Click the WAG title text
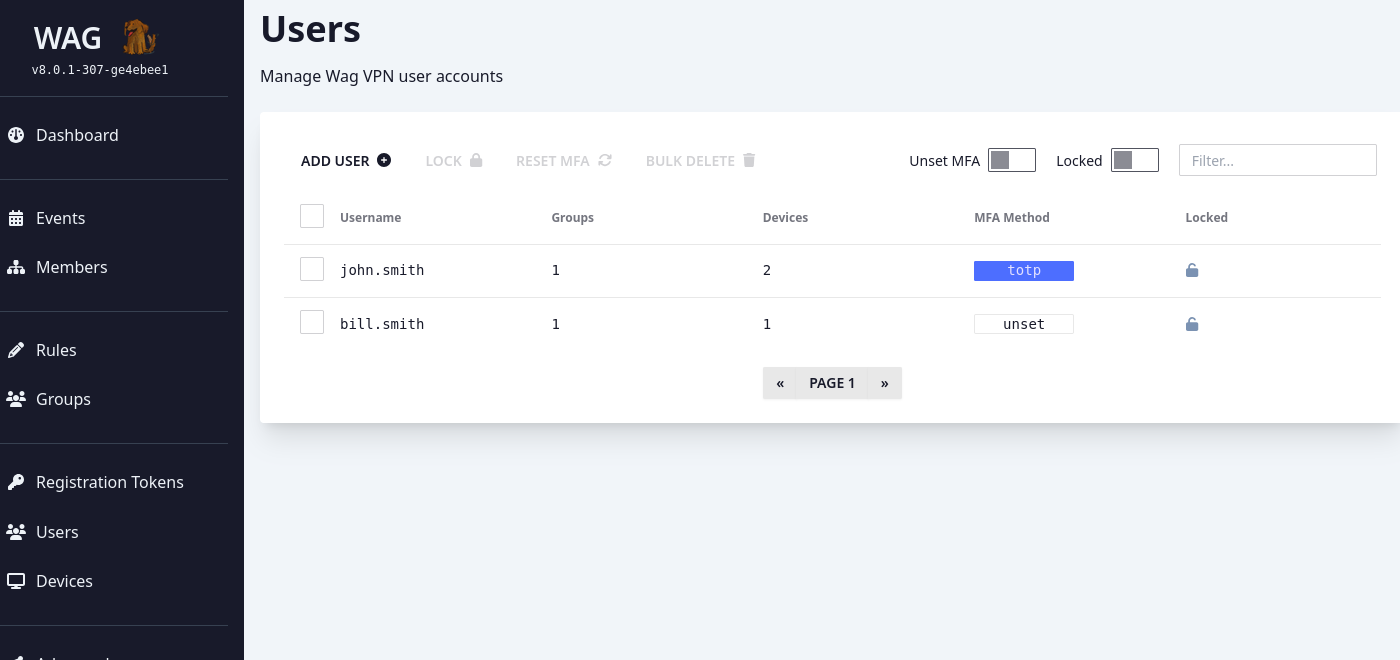 coord(67,38)
